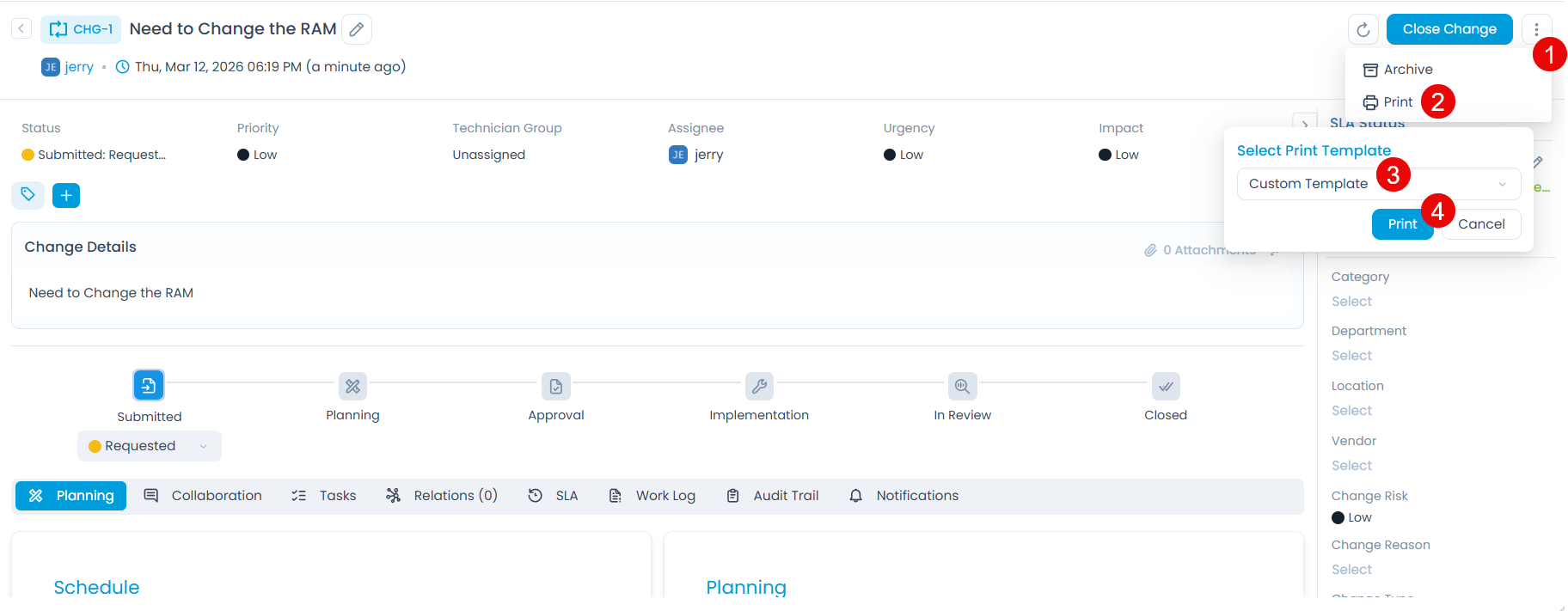
Task: Select the Planning stage icon in workflow
Action: coord(352,387)
